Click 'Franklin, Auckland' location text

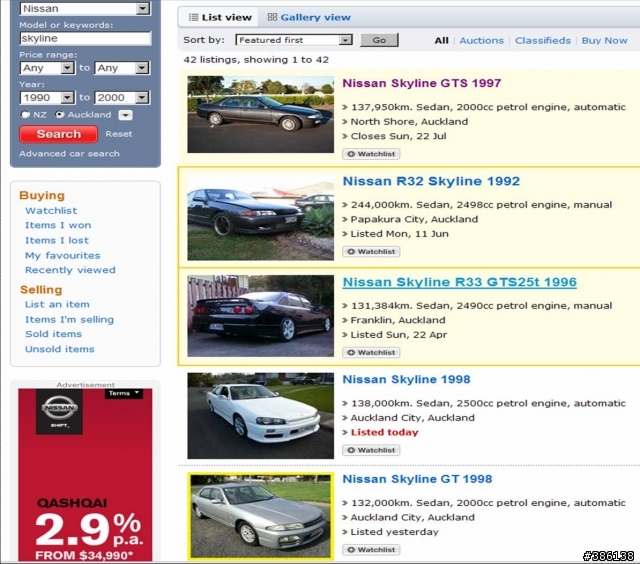click(x=398, y=320)
